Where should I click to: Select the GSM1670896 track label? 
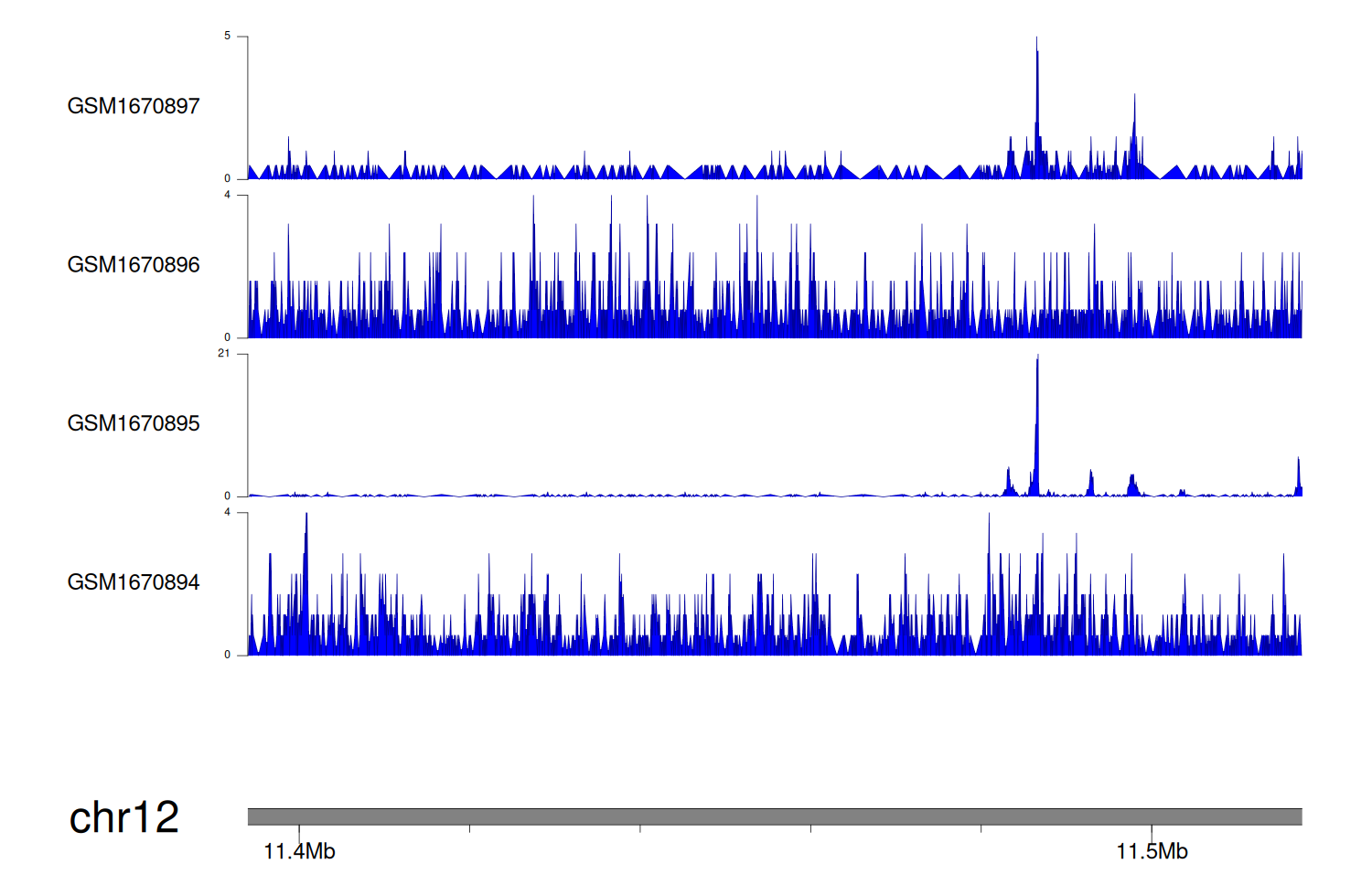tap(134, 265)
